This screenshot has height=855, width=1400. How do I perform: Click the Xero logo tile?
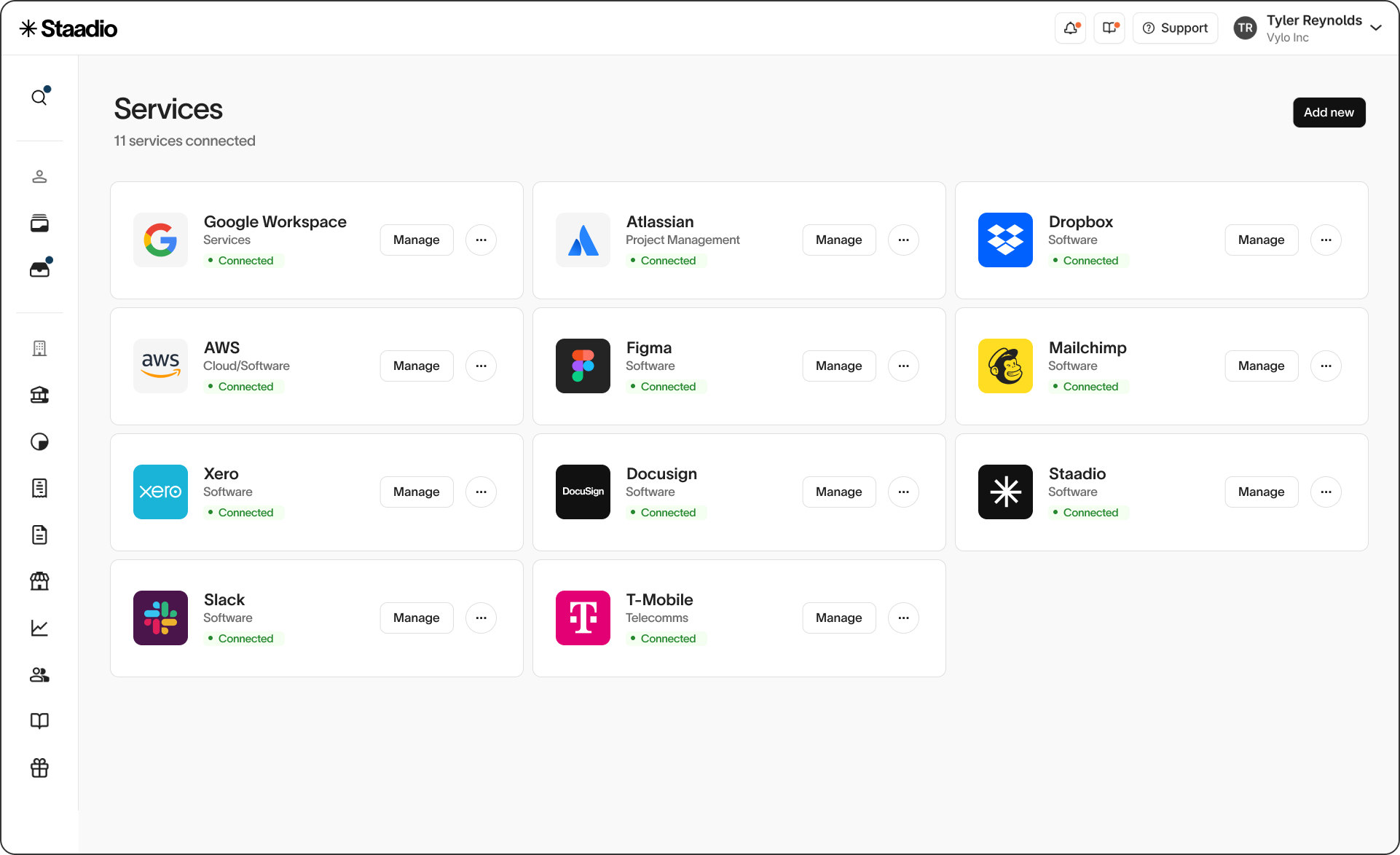(160, 492)
